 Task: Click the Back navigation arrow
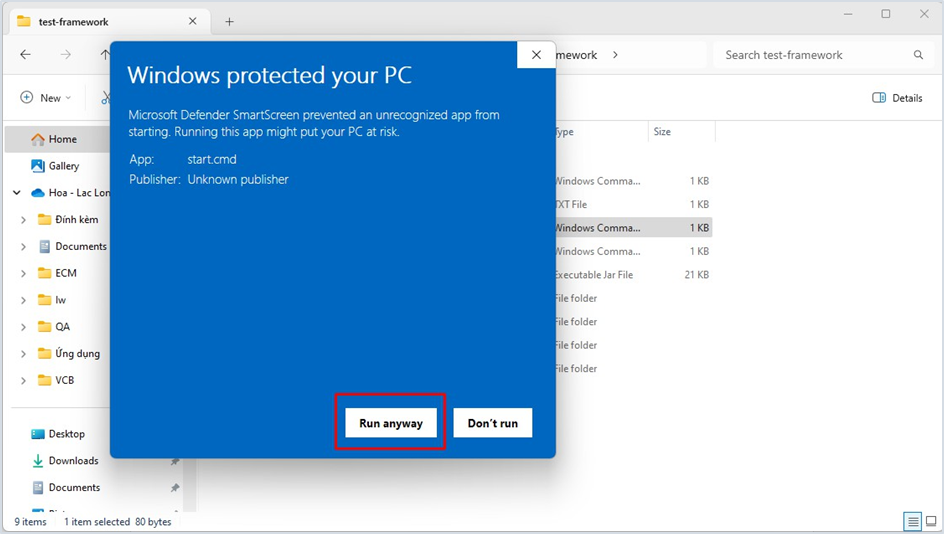tap(26, 55)
